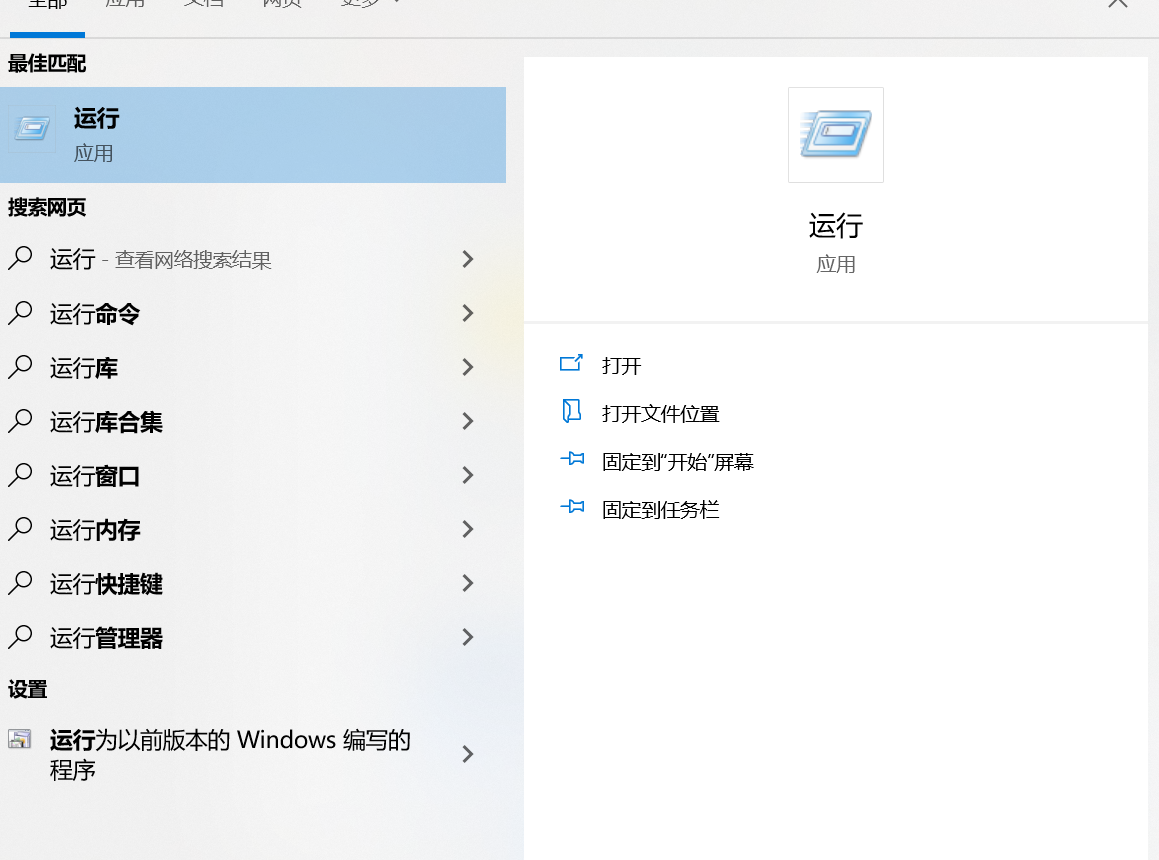Click 固定到"开始"屏幕 option
Screen dimensions: 1159x860
(677, 462)
